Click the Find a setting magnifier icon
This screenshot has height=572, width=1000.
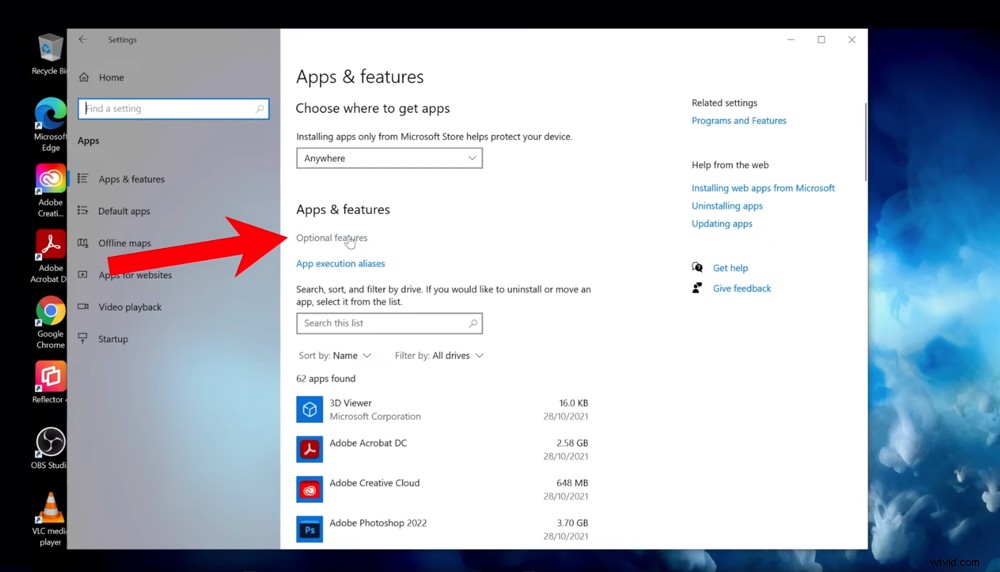(260, 108)
